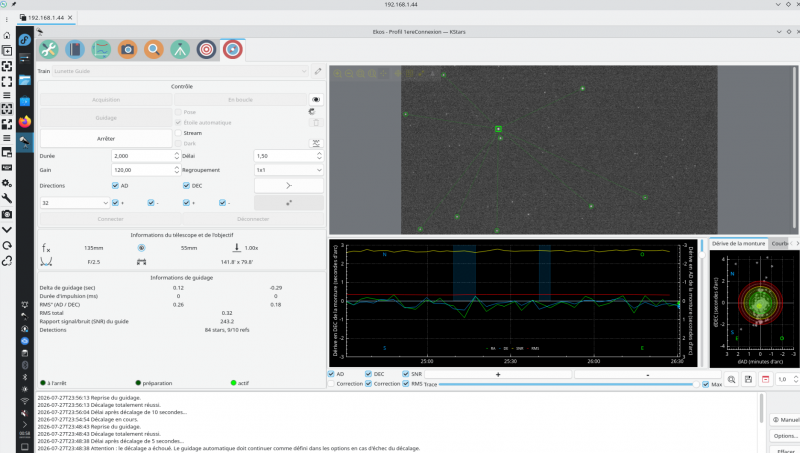Select the Dérive de la monture tab
The height and width of the screenshot is (453, 800).
click(x=738, y=244)
